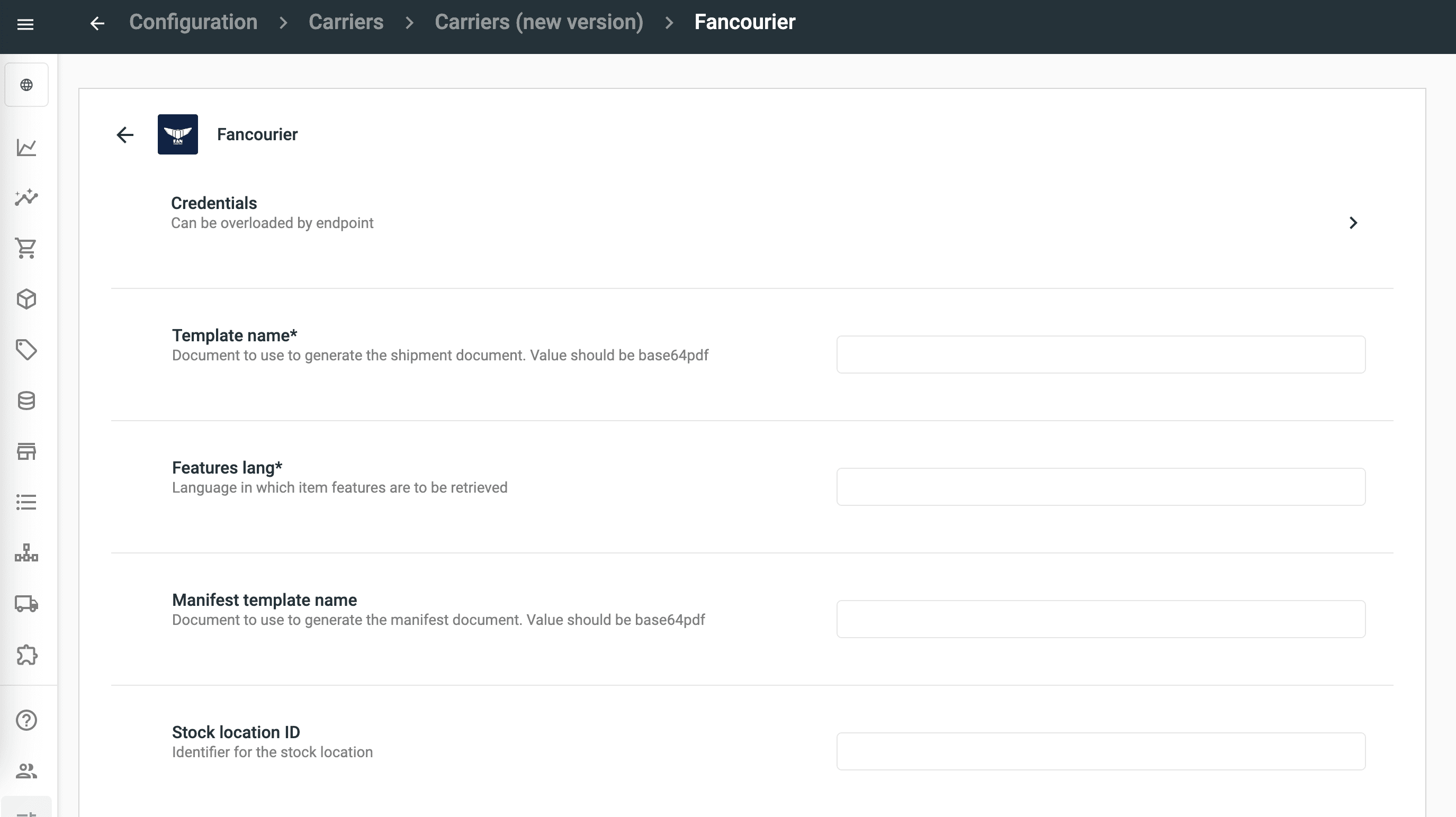Click the 'Manifest template name' label
This screenshot has width=1456, height=817.
tap(265, 600)
